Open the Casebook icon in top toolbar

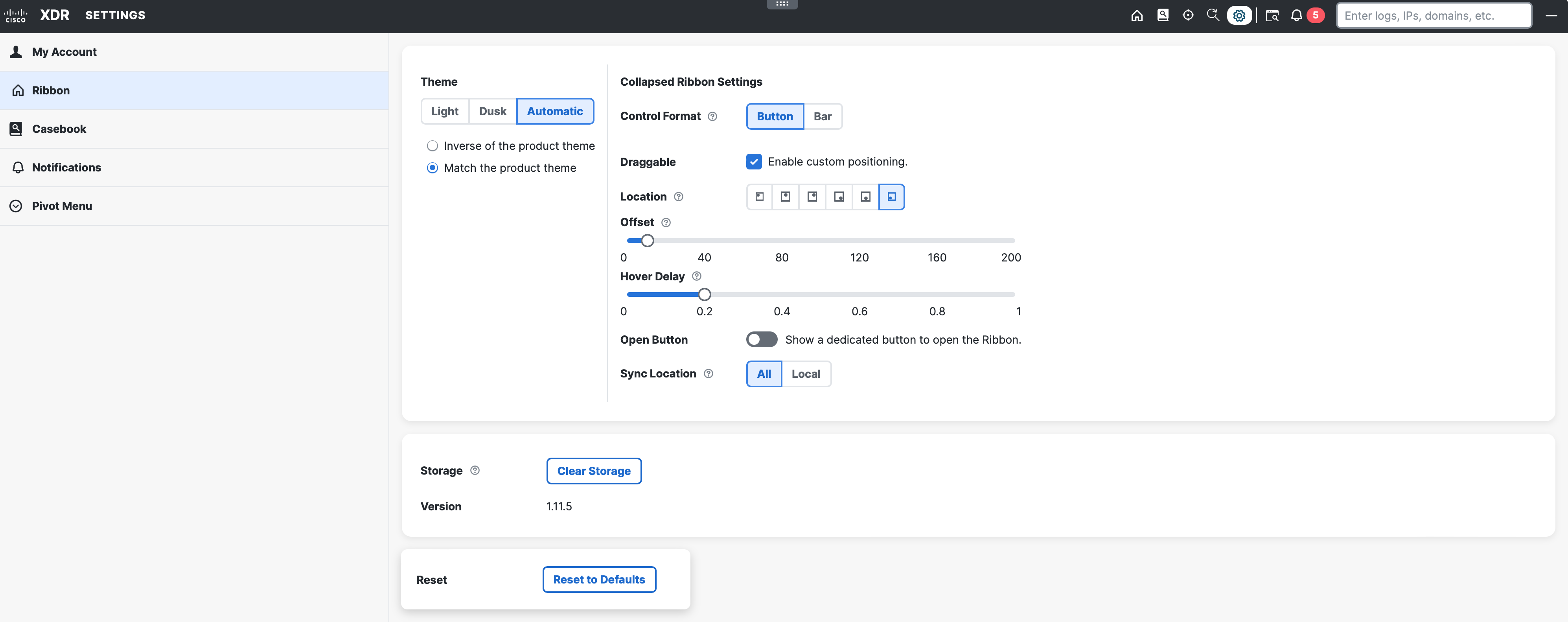click(x=1163, y=15)
